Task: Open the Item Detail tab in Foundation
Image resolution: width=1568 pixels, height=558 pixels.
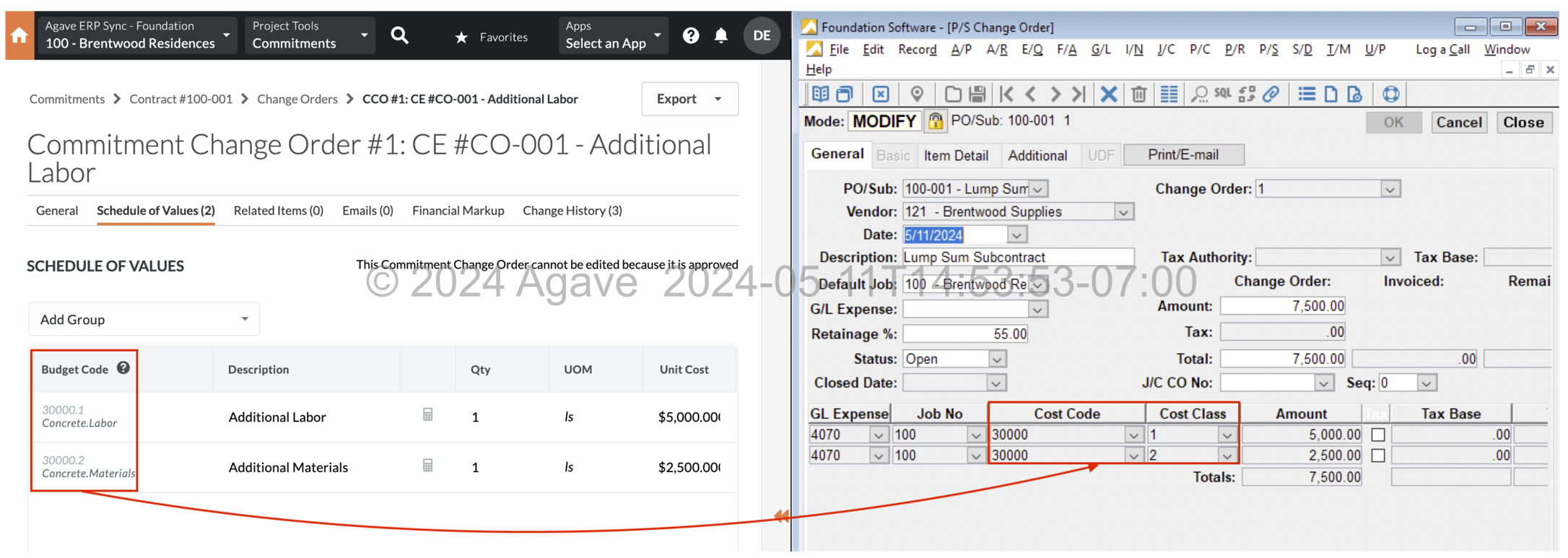Action: [956, 155]
